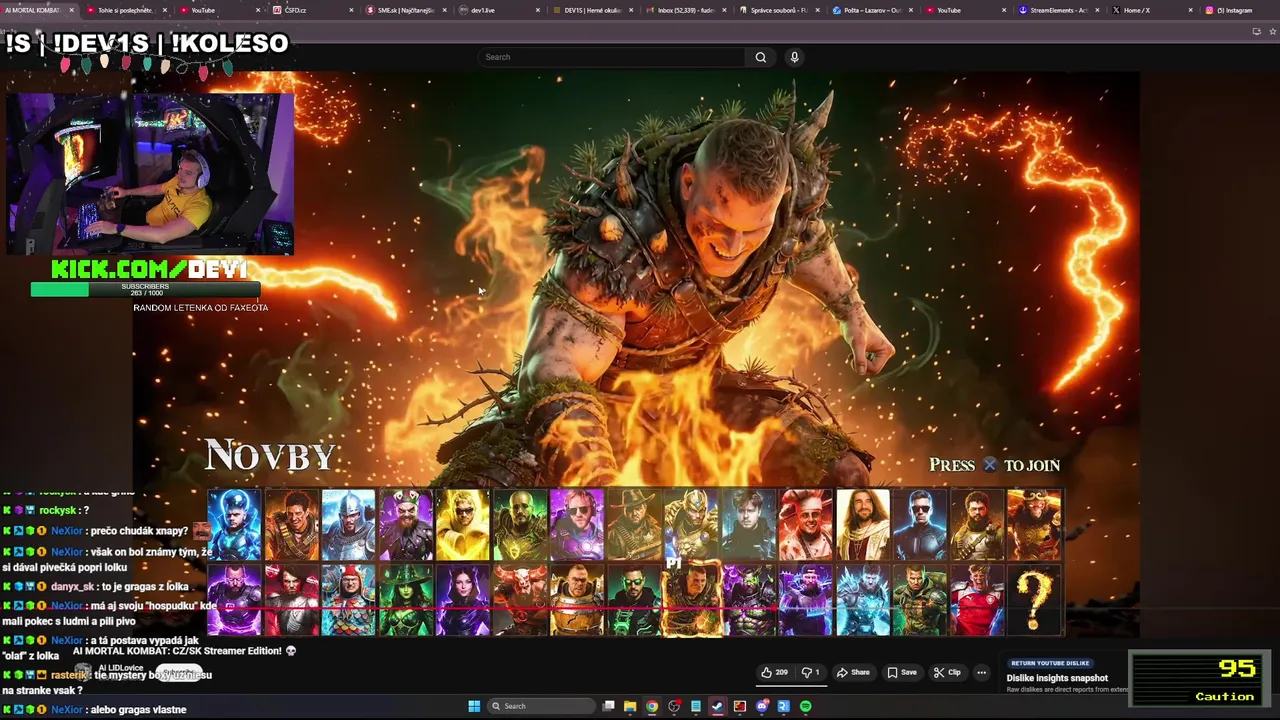Open Windows Start menu

click(x=474, y=706)
